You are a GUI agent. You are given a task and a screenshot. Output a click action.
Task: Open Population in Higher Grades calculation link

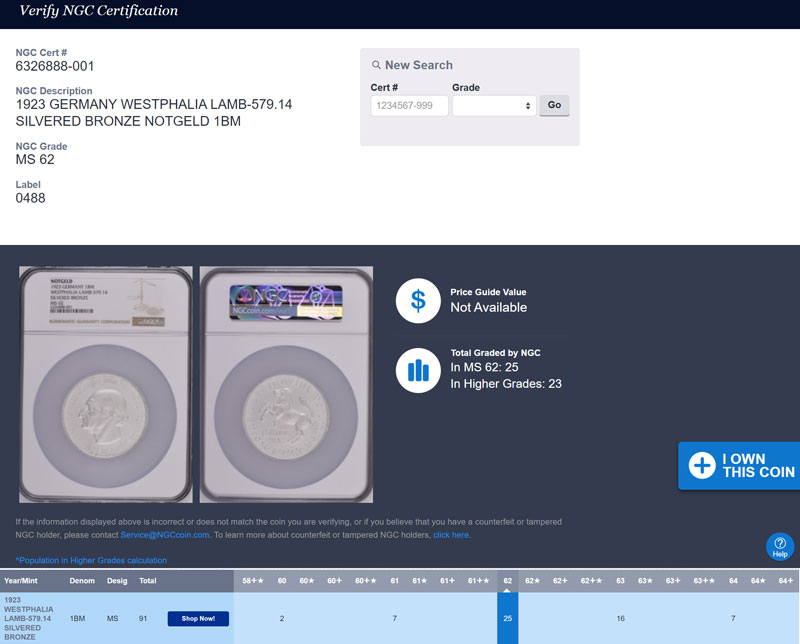[x=91, y=560]
